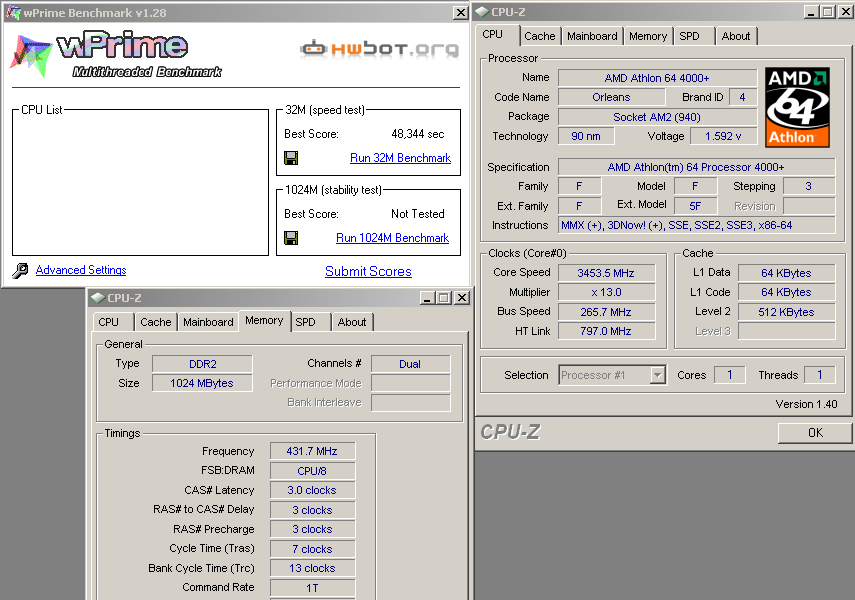This screenshot has width=855, height=600.
Task: Click the Command Rate value 1T
Action: point(312,588)
